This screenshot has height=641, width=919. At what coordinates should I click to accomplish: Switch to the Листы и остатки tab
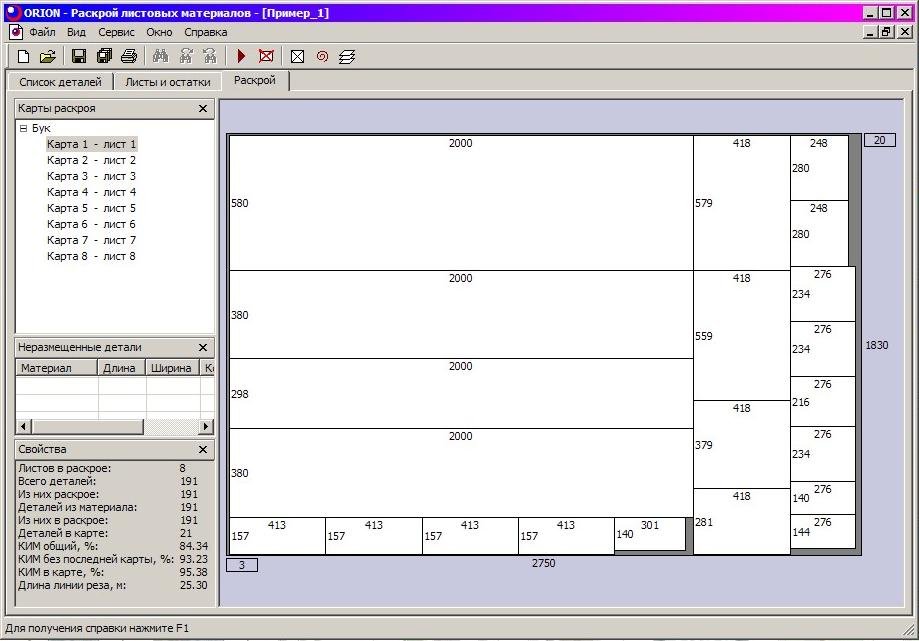(168, 82)
